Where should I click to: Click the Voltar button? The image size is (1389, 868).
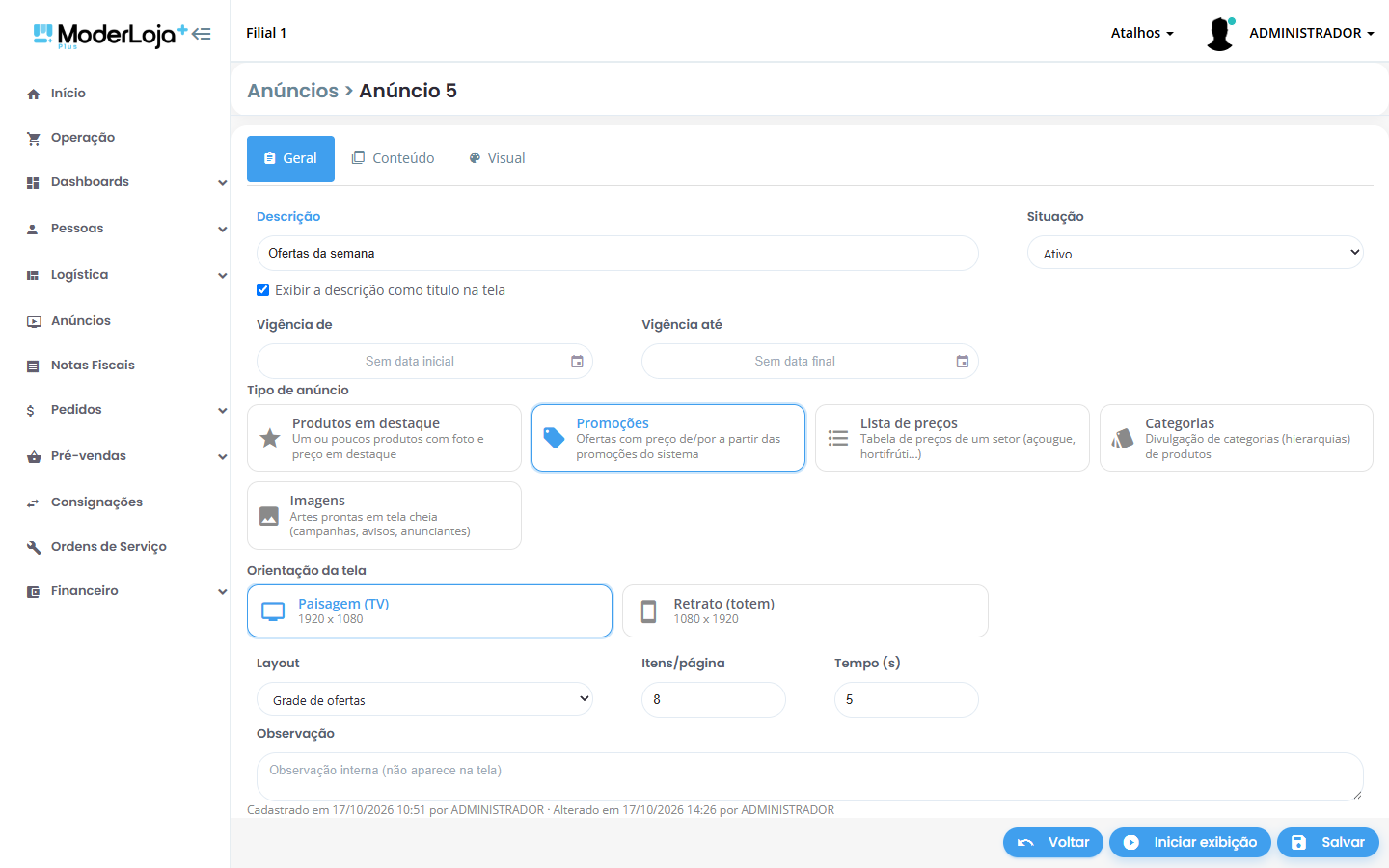click(x=1053, y=842)
